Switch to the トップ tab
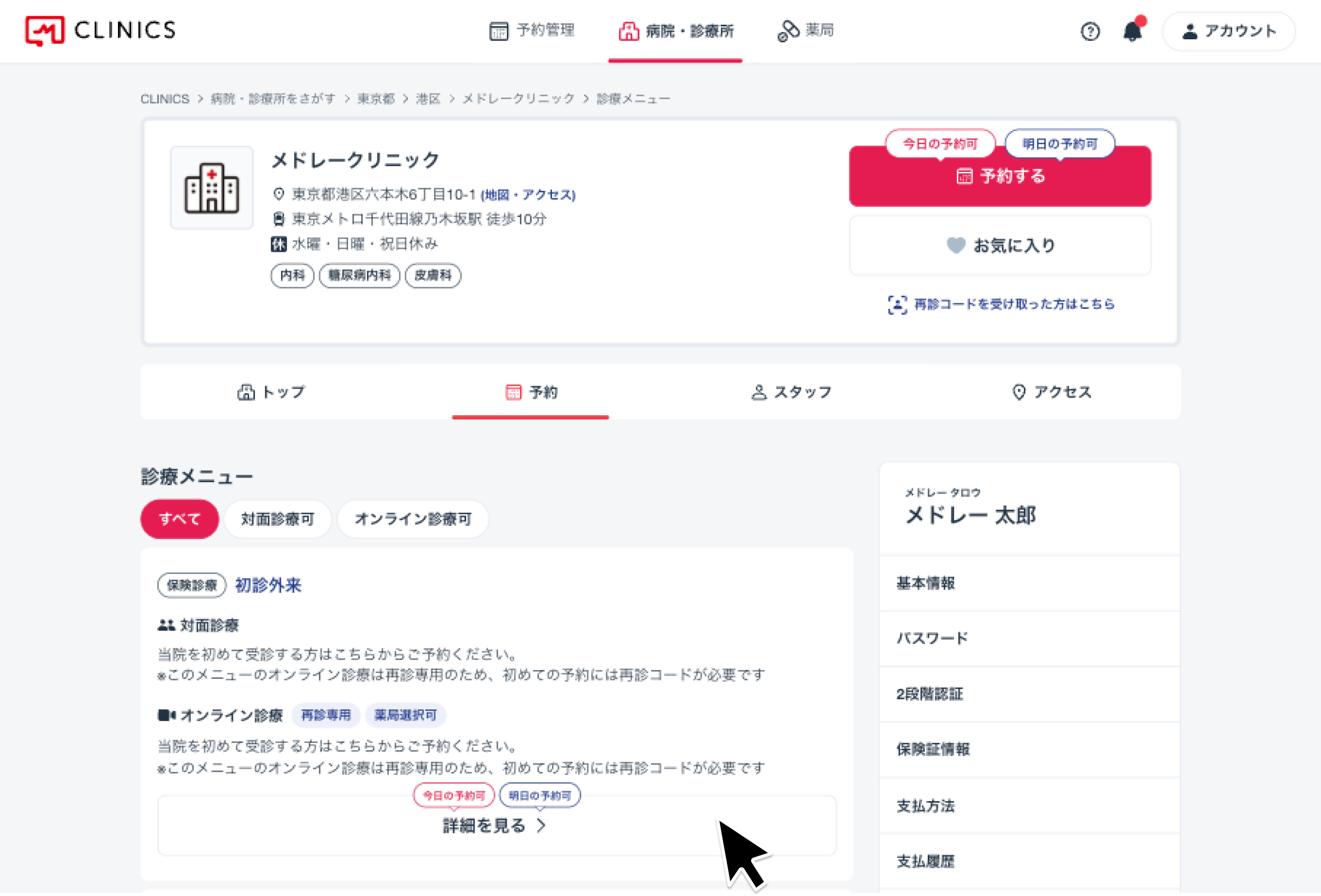 (271, 392)
